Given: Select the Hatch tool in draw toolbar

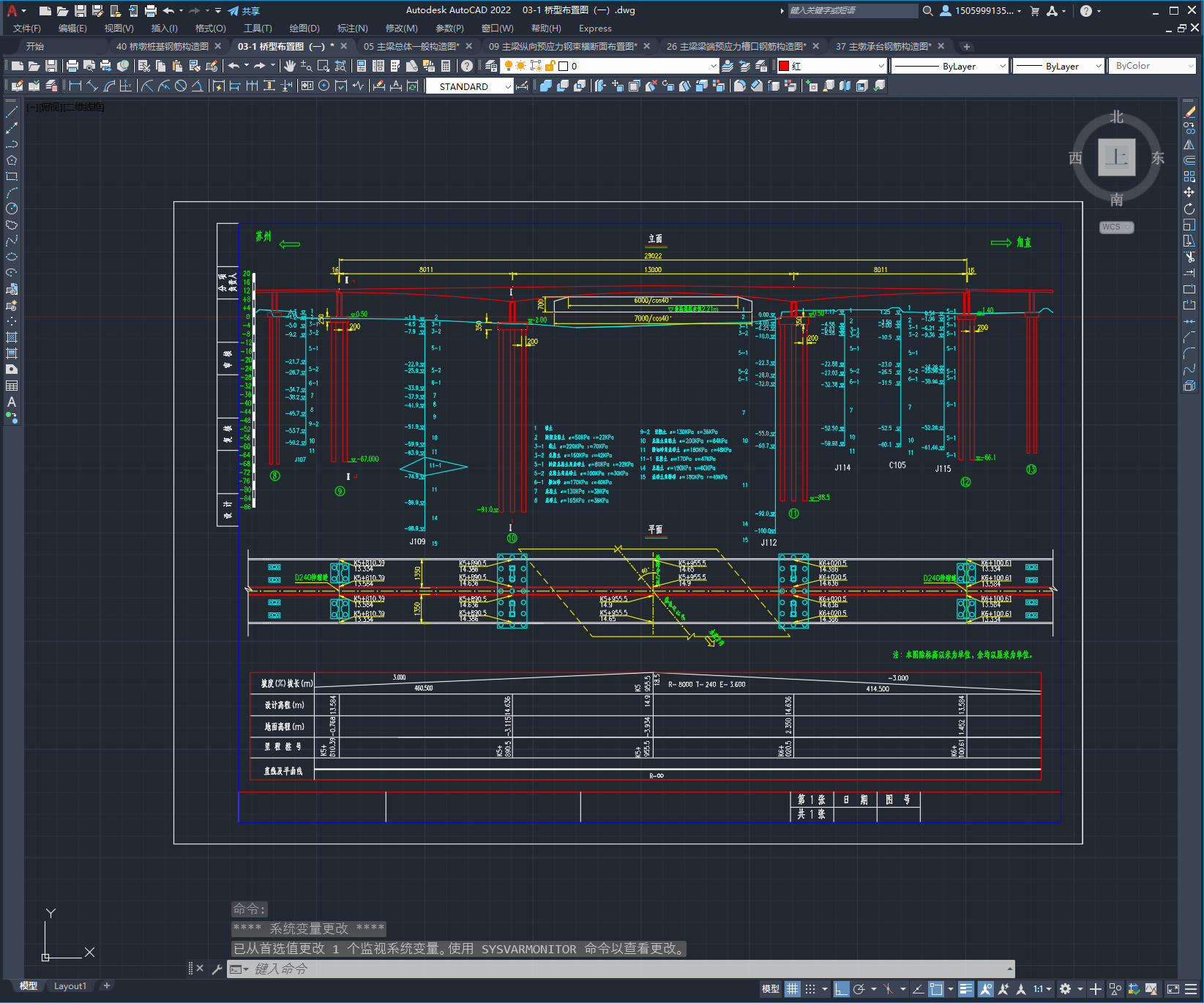Looking at the screenshot, I should [x=12, y=337].
